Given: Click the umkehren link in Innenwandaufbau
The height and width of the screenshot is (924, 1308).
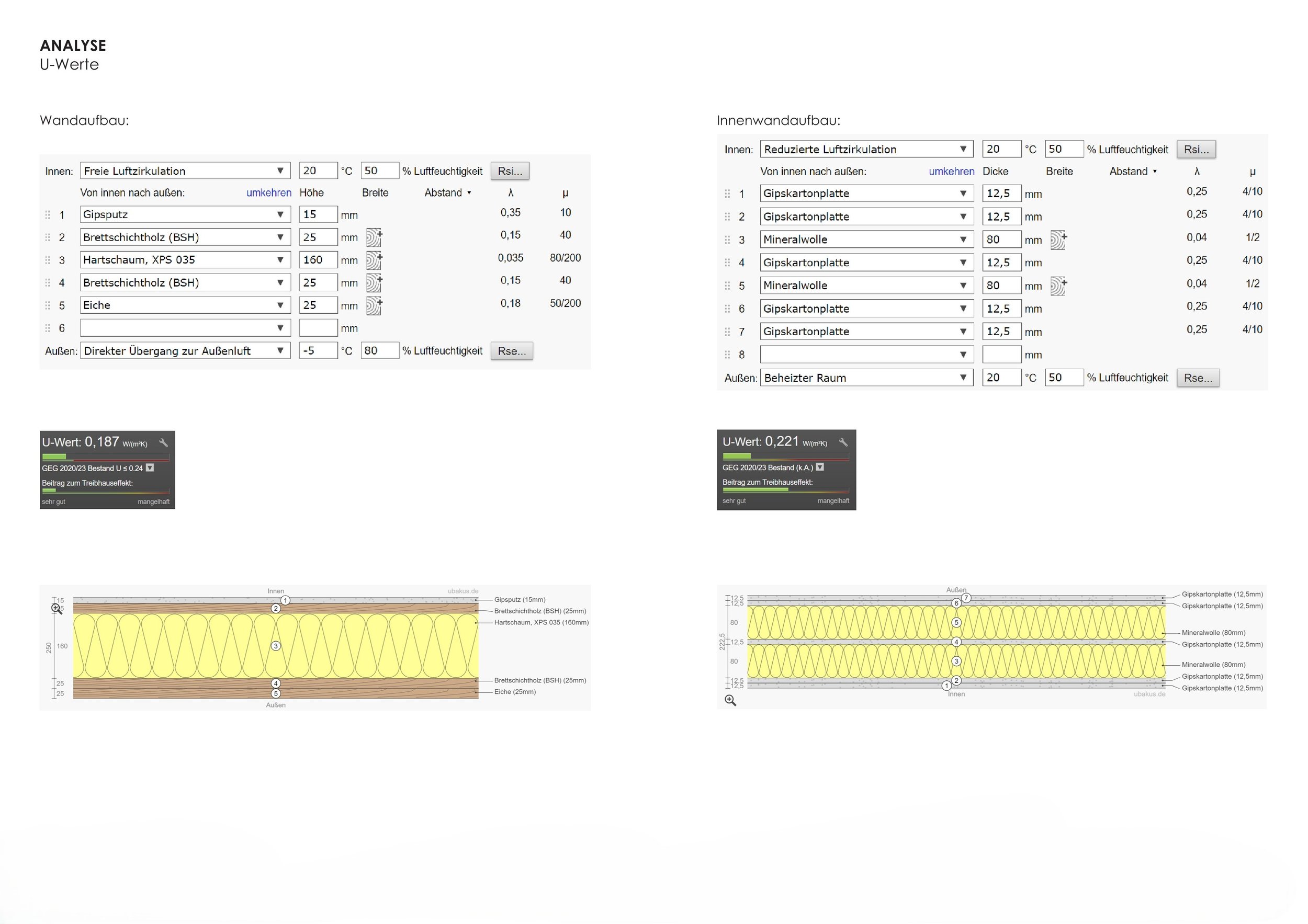Looking at the screenshot, I should tap(951, 172).
